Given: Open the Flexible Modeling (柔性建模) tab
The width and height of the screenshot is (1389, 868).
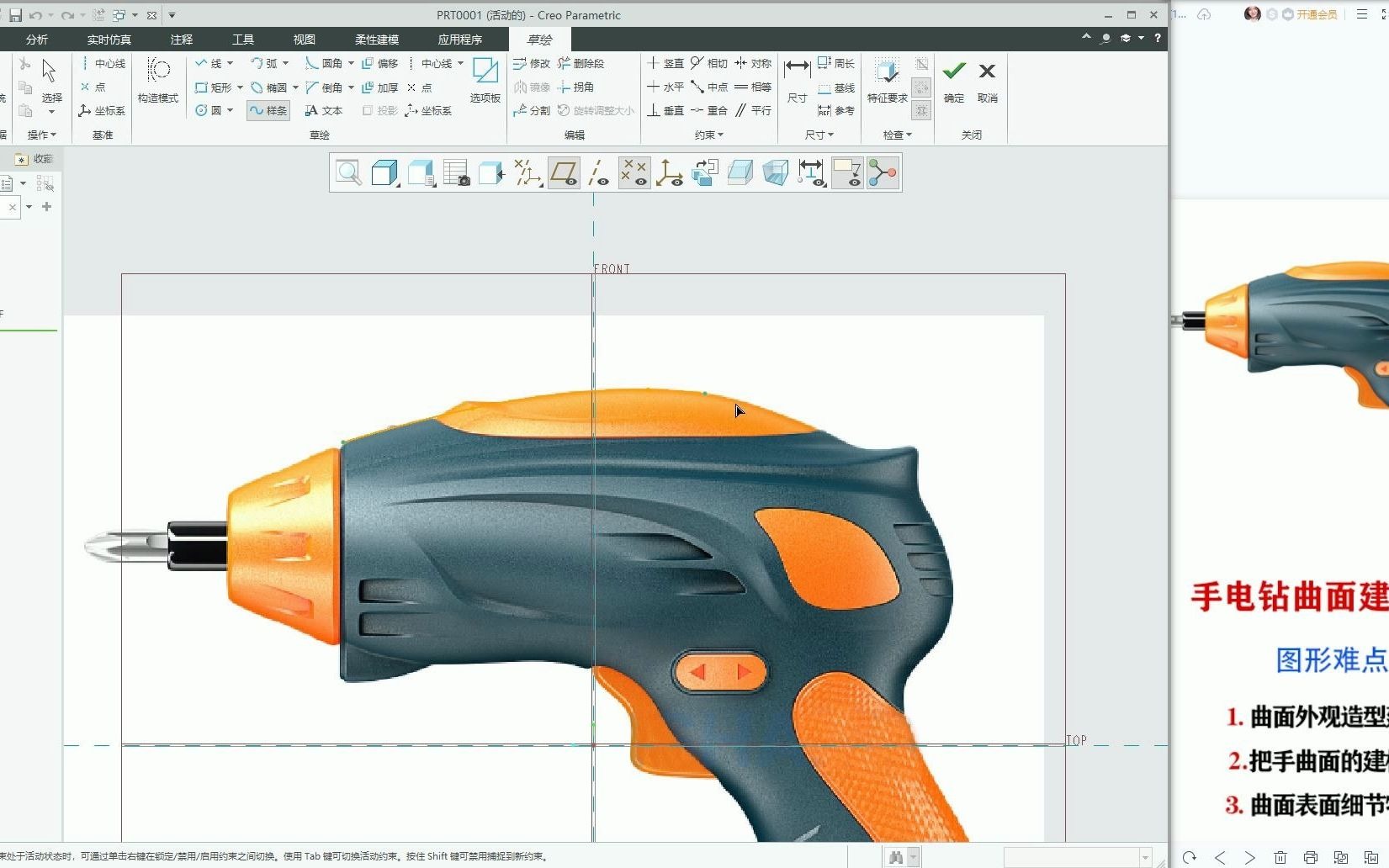Looking at the screenshot, I should [x=377, y=40].
